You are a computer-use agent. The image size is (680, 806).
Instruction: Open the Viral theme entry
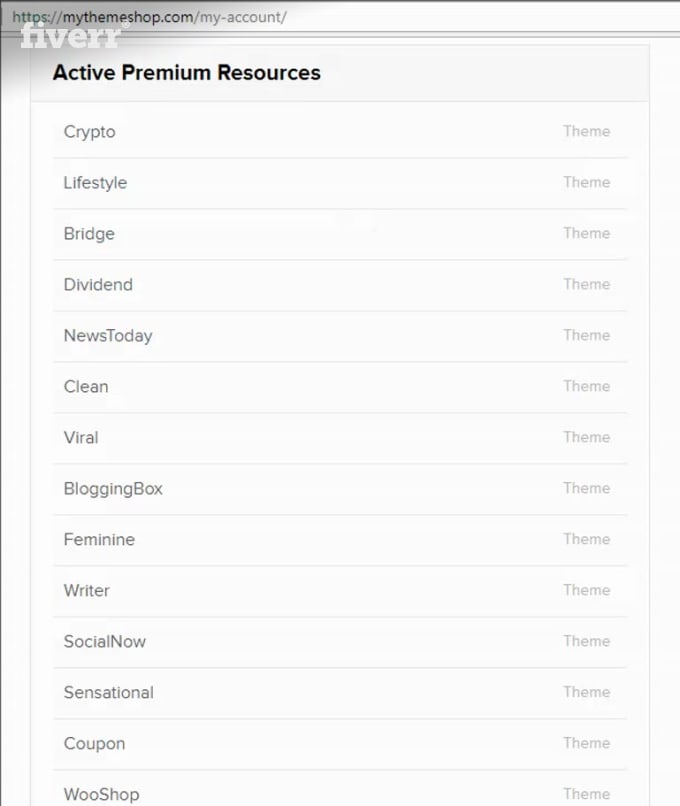click(340, 437)
